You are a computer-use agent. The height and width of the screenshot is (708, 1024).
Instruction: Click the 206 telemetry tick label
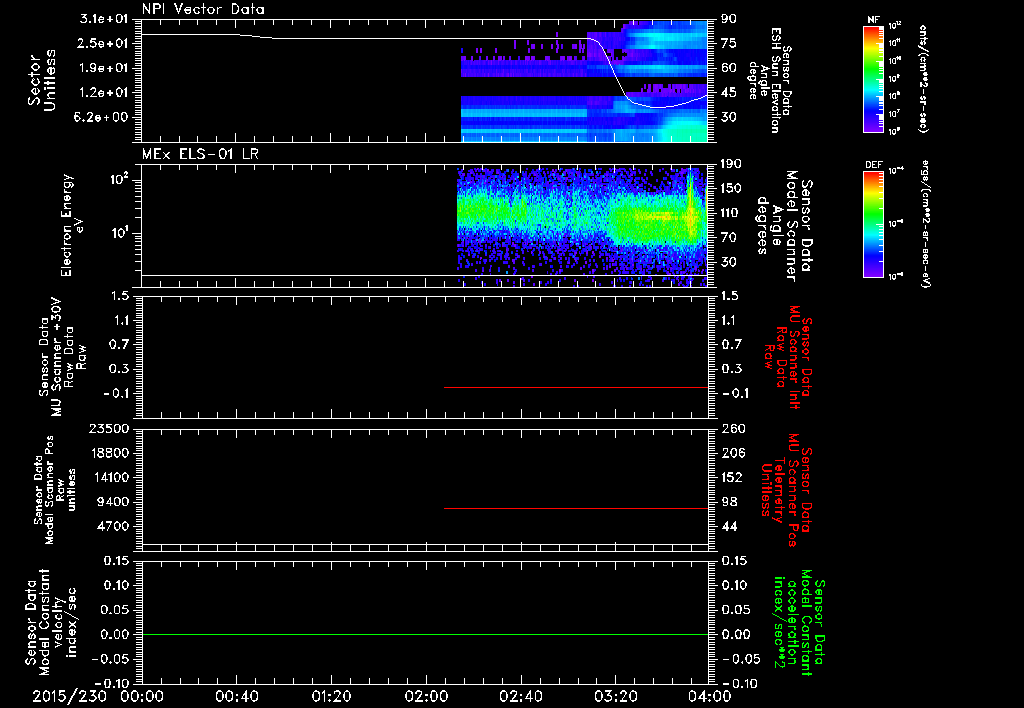click(733, 453)
